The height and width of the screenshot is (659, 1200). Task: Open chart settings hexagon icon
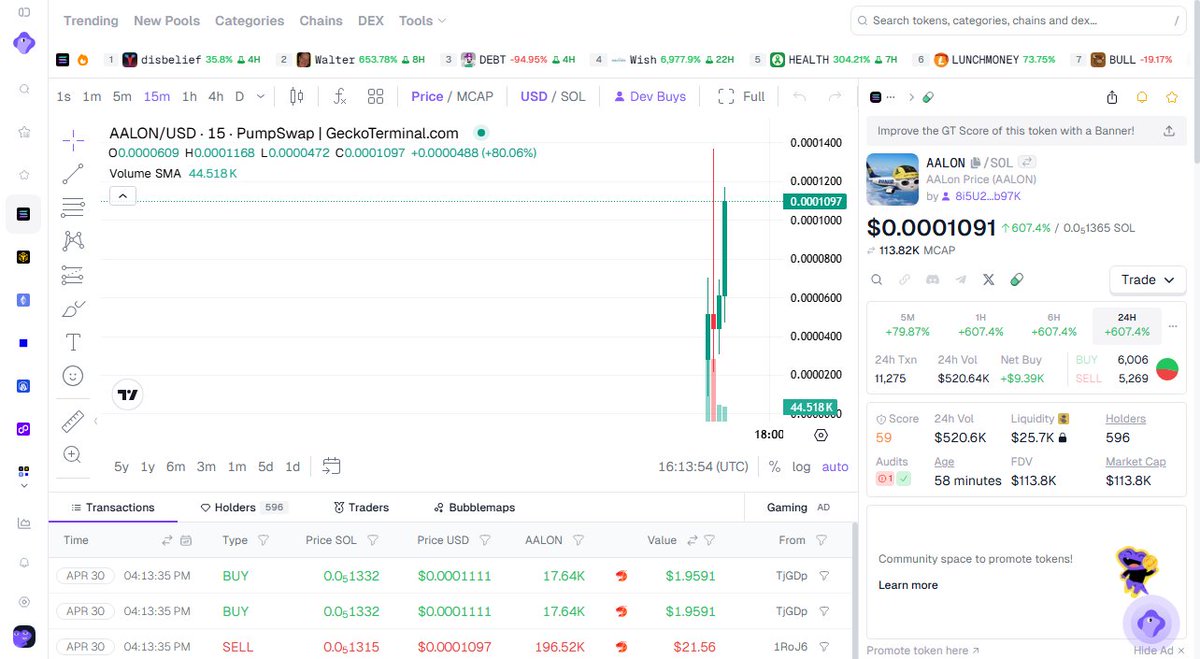[x=821, y=435]
